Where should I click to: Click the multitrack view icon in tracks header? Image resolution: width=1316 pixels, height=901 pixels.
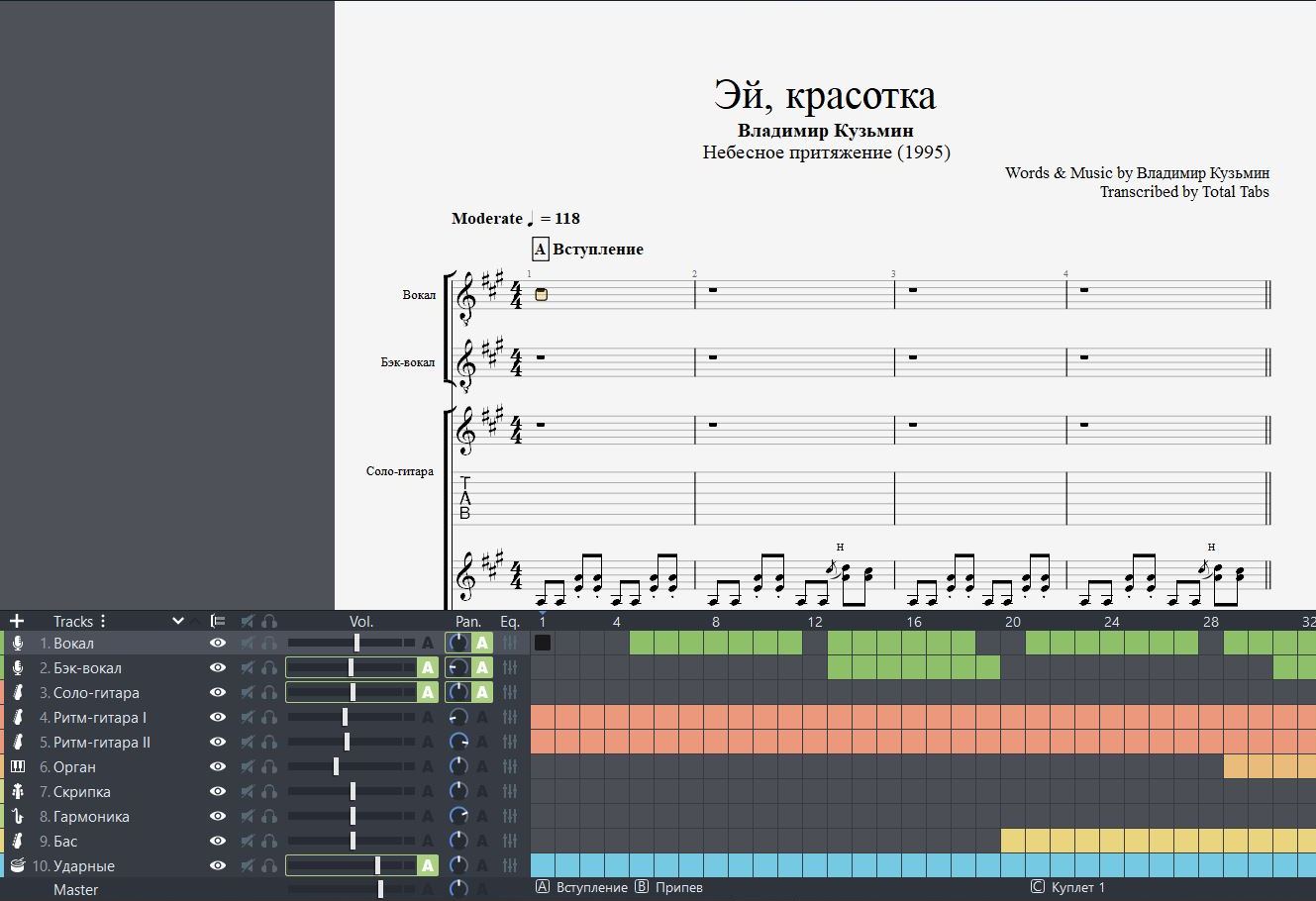coord(218,621)
